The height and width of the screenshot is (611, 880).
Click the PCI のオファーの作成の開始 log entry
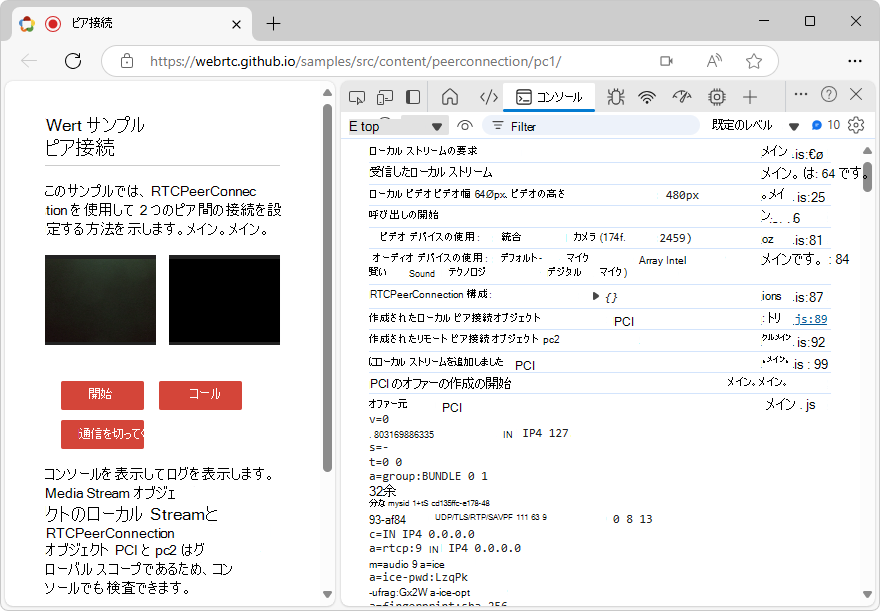click(x=440, y=384)
